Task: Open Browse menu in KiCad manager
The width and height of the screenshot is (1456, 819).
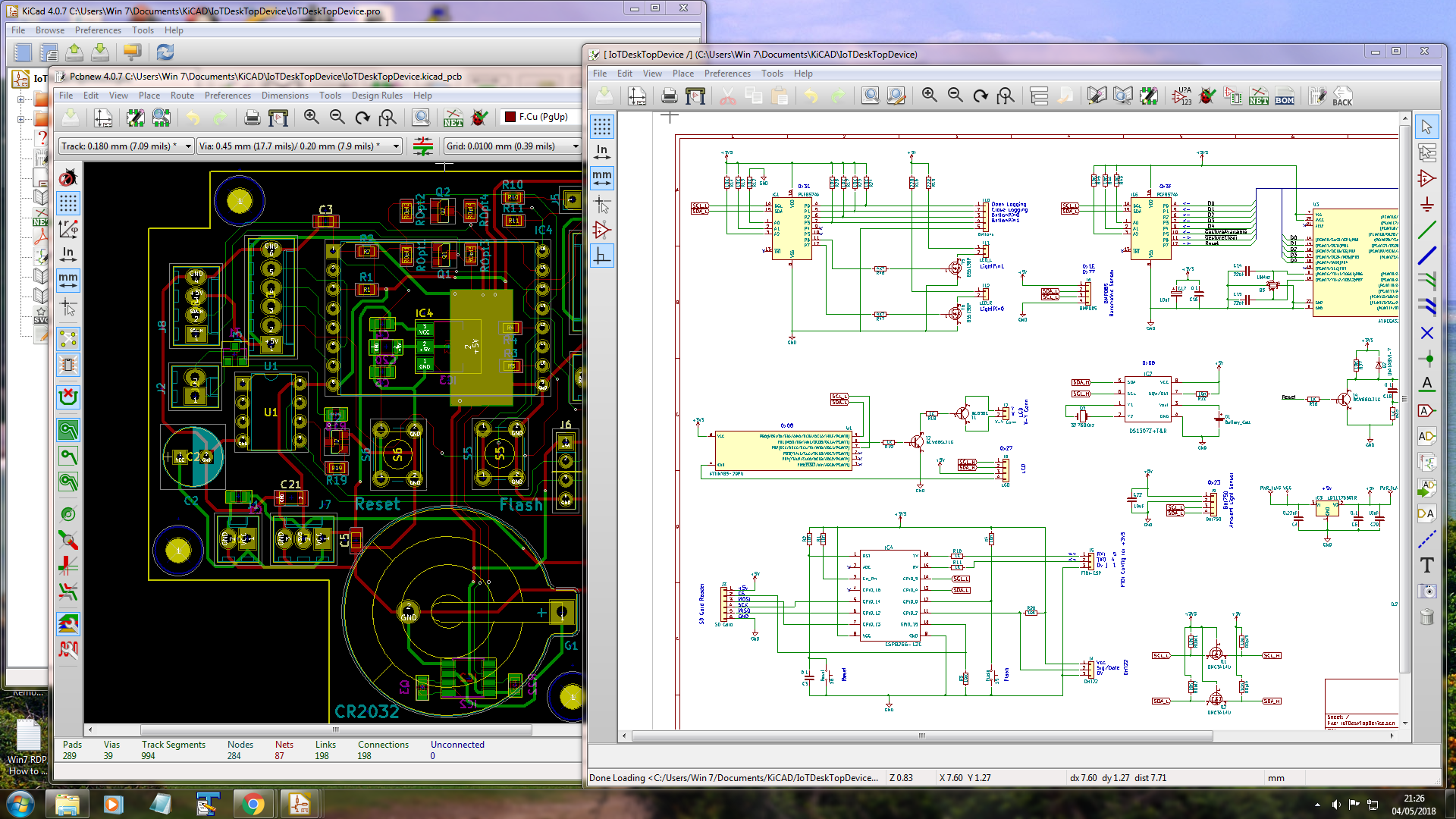Action: coord(50,30)
